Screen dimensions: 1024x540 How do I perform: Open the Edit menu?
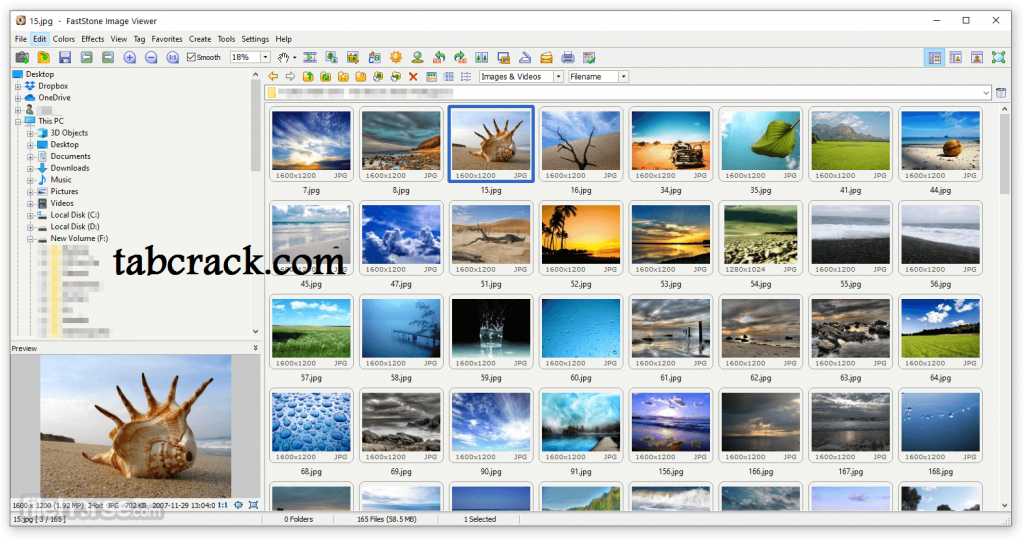click(40, 39)
